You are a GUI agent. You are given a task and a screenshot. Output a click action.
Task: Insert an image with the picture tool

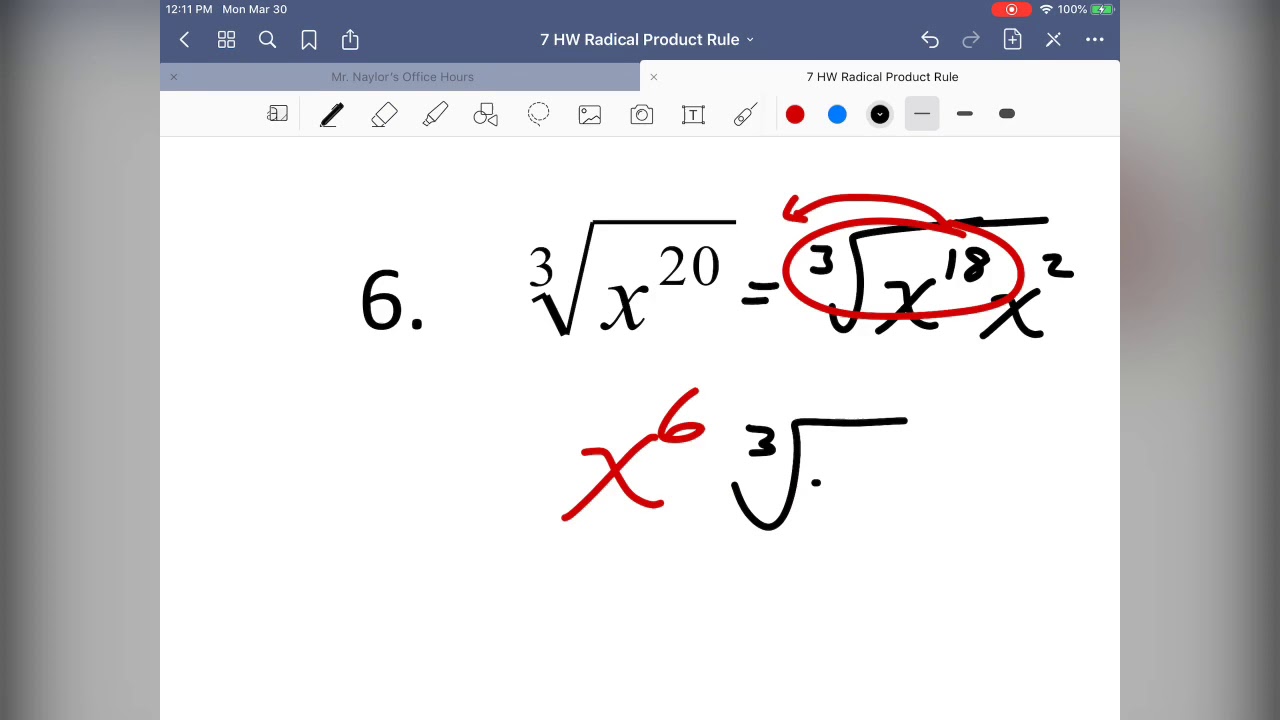(590, 114)
